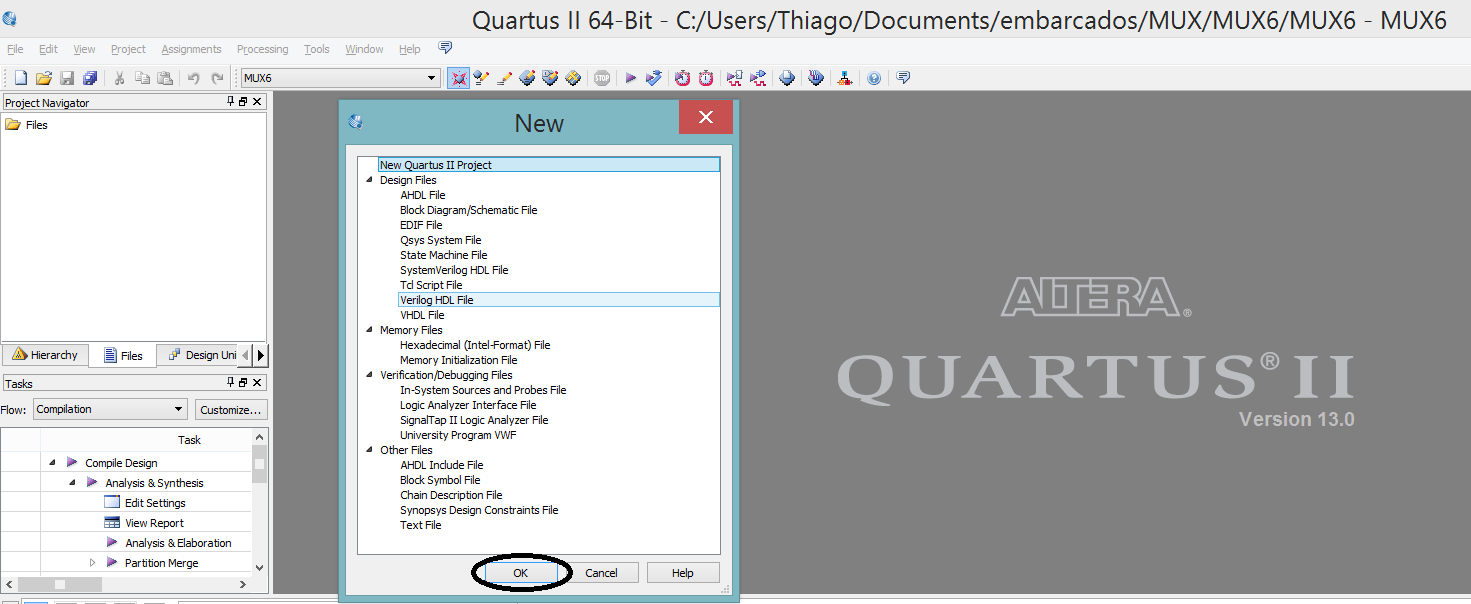Expand the Partition Merge task

tap(92, 563)
